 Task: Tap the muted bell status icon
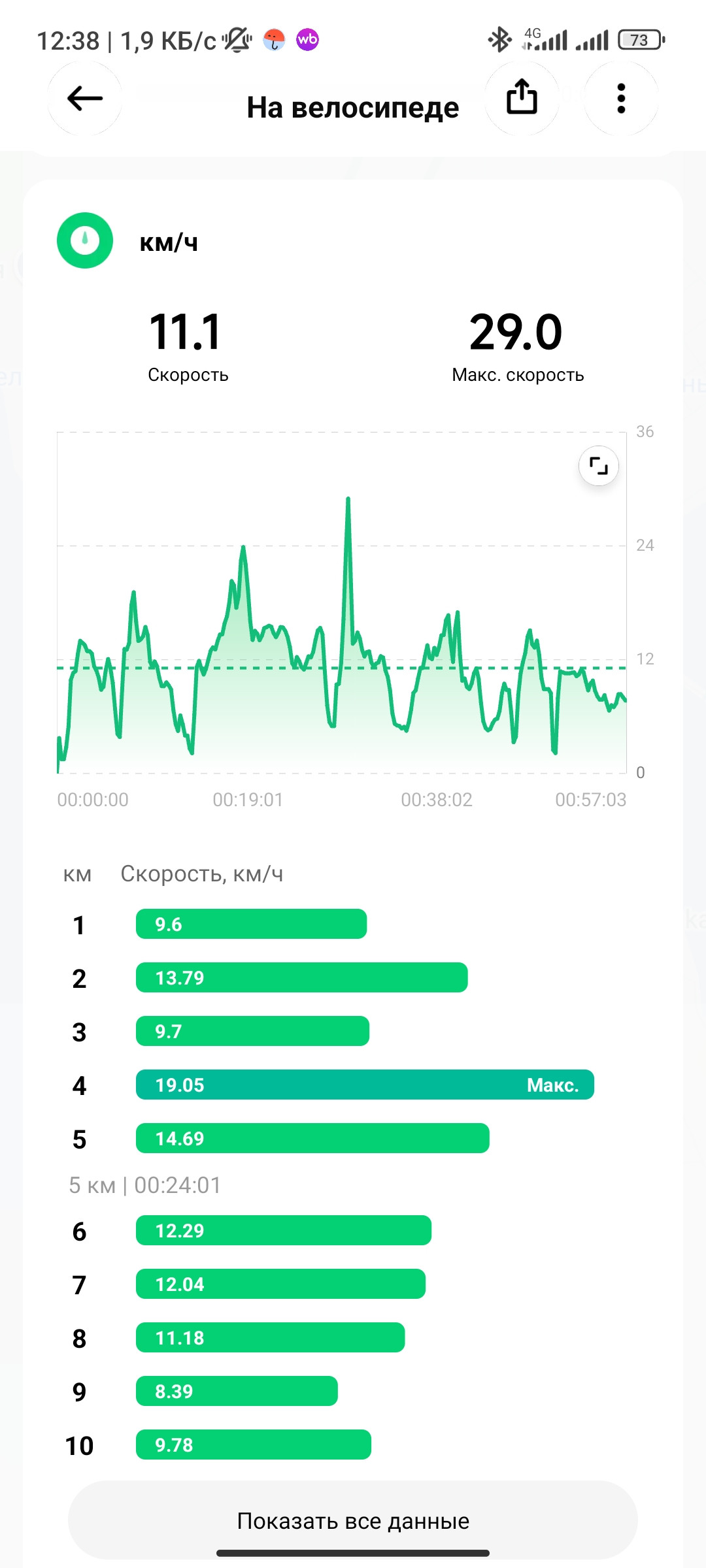(x=237, y=40)
